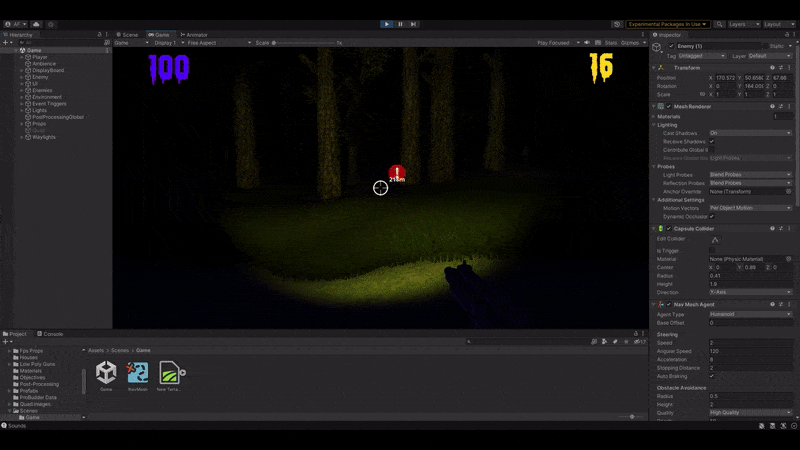Viewport: 800px width, 450px height.
Task: Select Enemies in the Hierarchy
Action: point(42,90)
